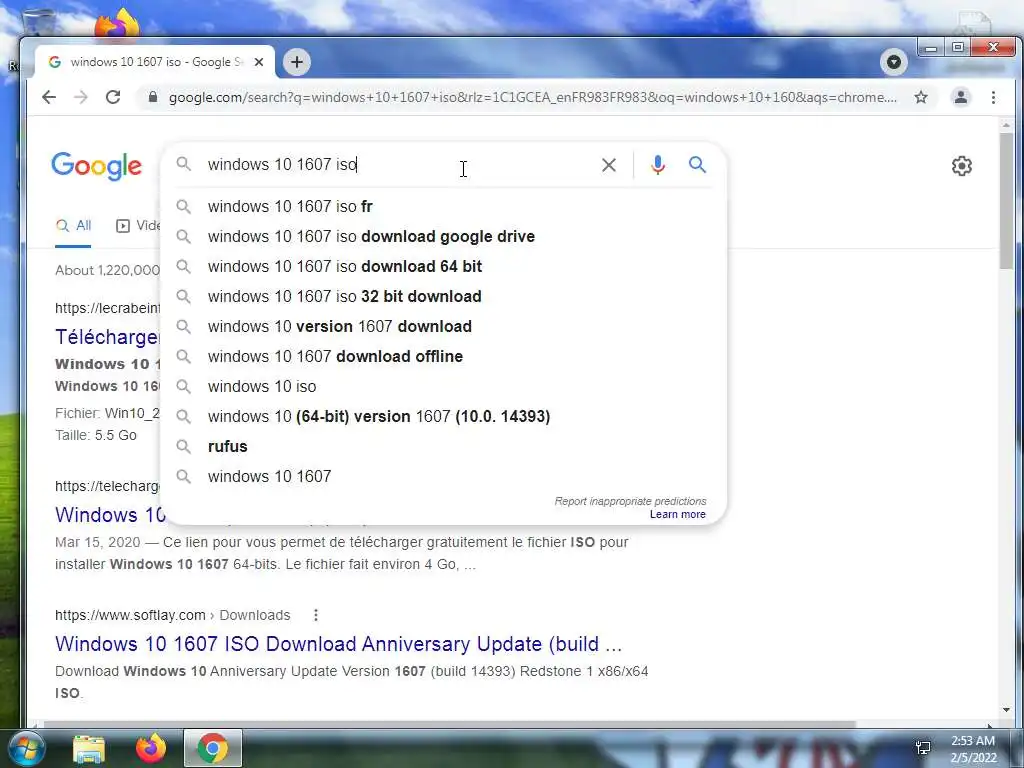Open Google quick settings gear

(961, 166)
